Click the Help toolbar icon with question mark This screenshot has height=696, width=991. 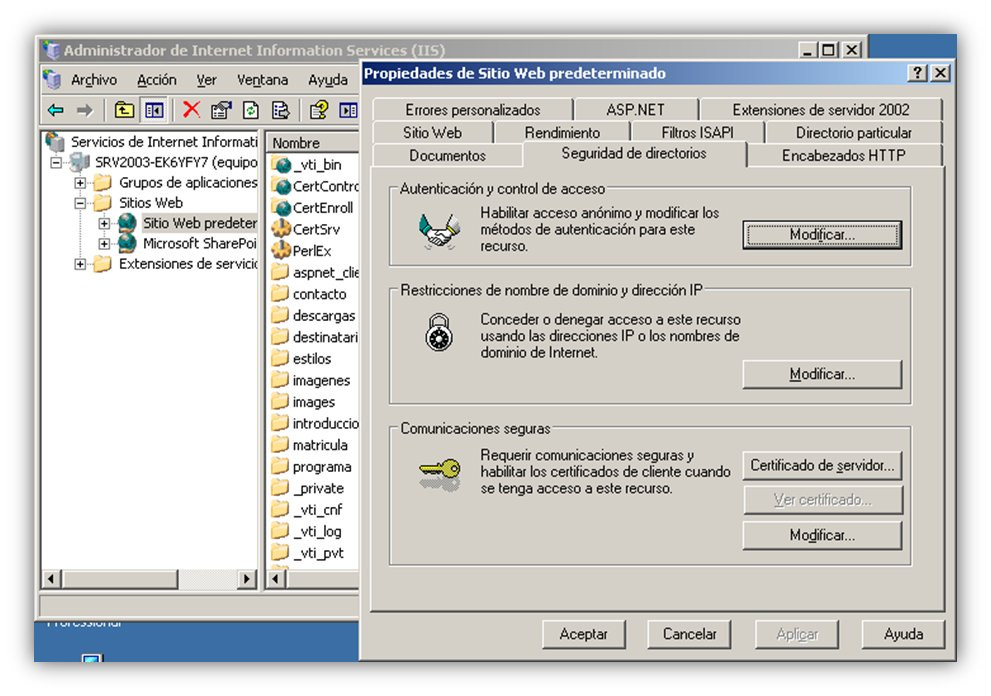(x=319, y=111)
